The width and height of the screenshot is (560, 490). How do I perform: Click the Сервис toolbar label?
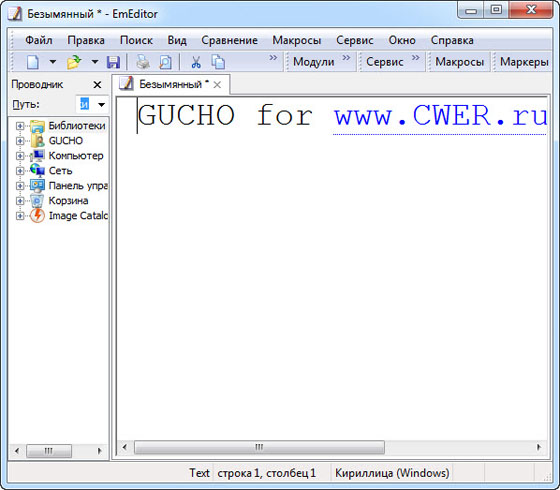point(385,62)
